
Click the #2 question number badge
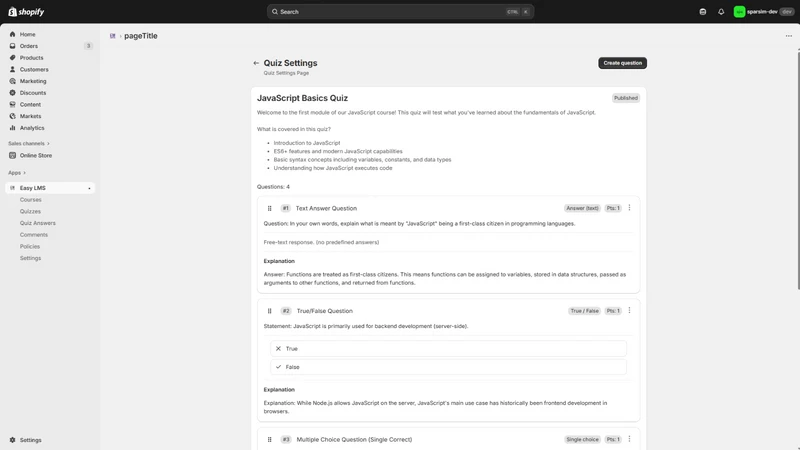[x=286, y=311]
